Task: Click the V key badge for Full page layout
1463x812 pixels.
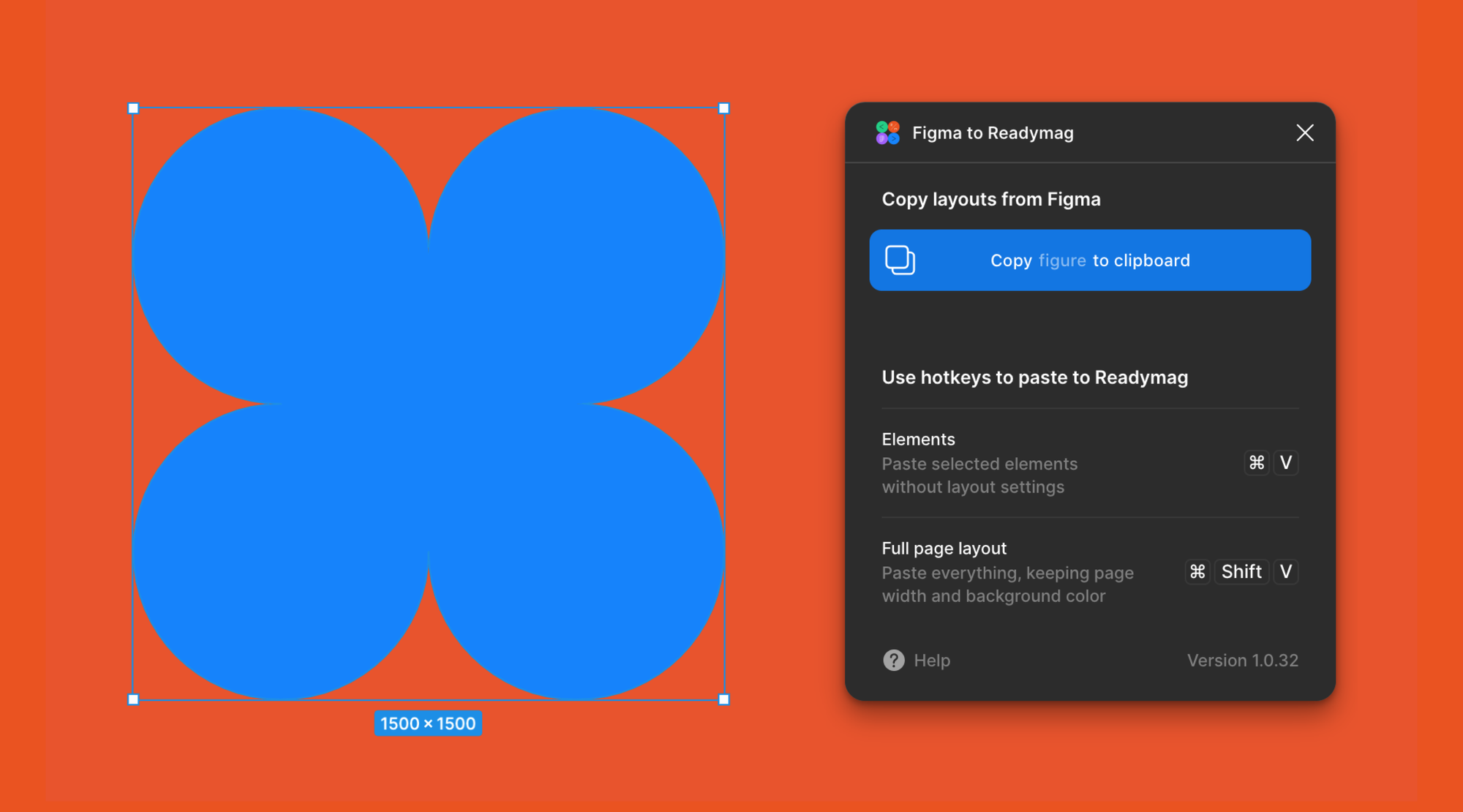Action: pyautogui.click(x=1286, y=571)
